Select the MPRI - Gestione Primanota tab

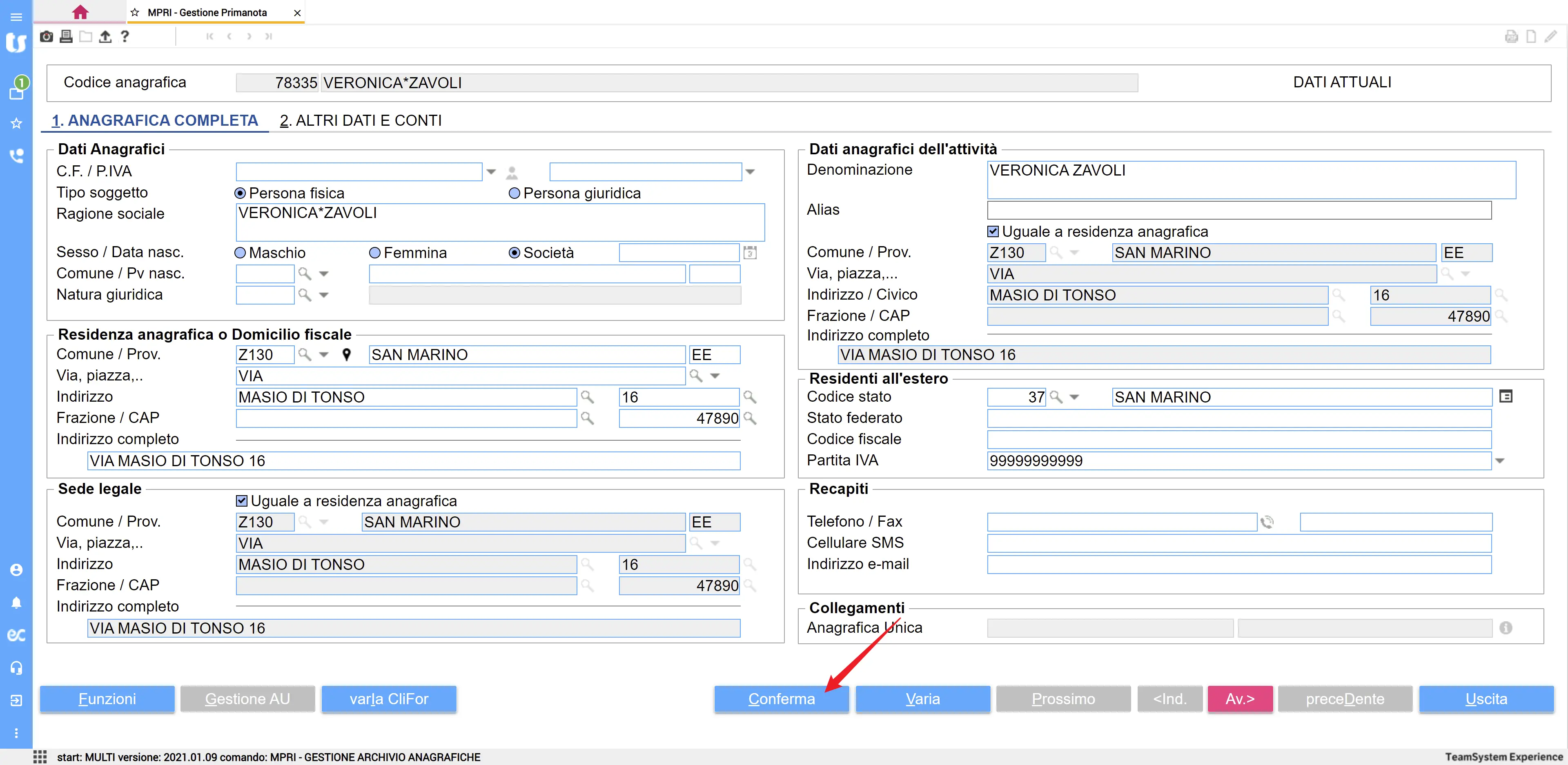pos(207,12)
